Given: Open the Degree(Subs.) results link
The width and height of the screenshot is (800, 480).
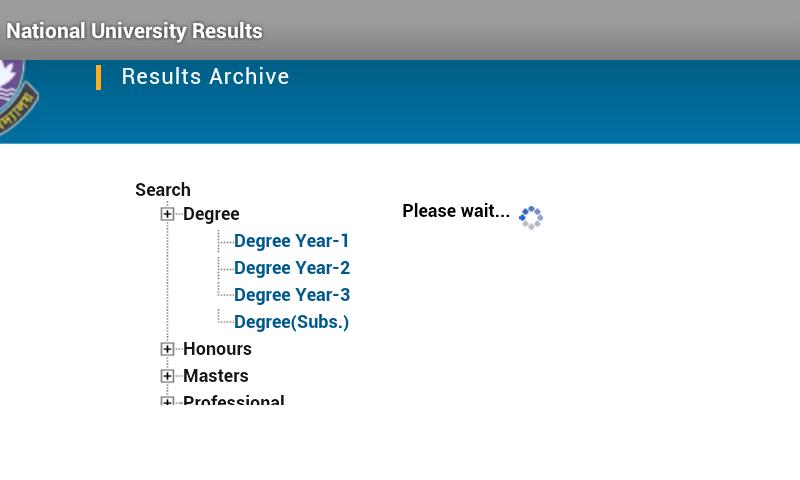Looking at the screenshot, I should tap(291, 322).
